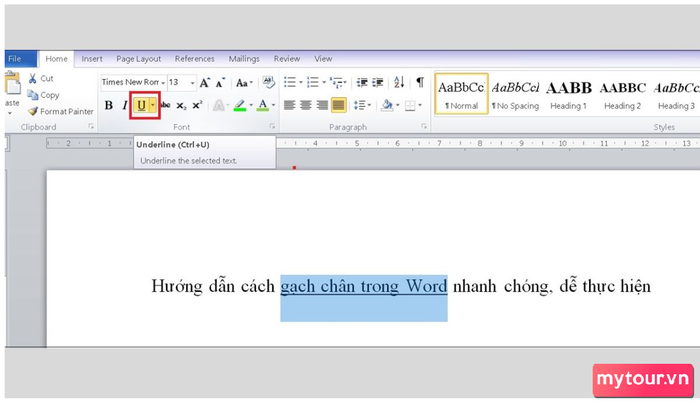
Task: Open the font name dropdown
Action: 163,83
